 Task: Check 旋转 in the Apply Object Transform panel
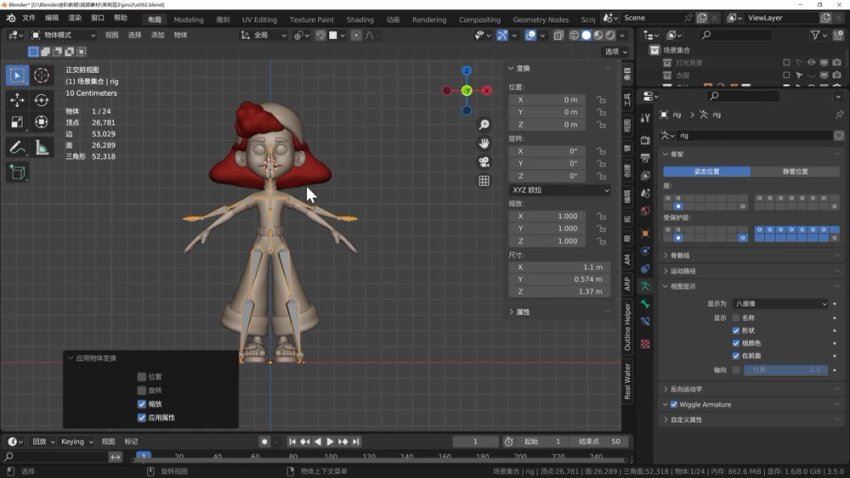click(141, 390)
